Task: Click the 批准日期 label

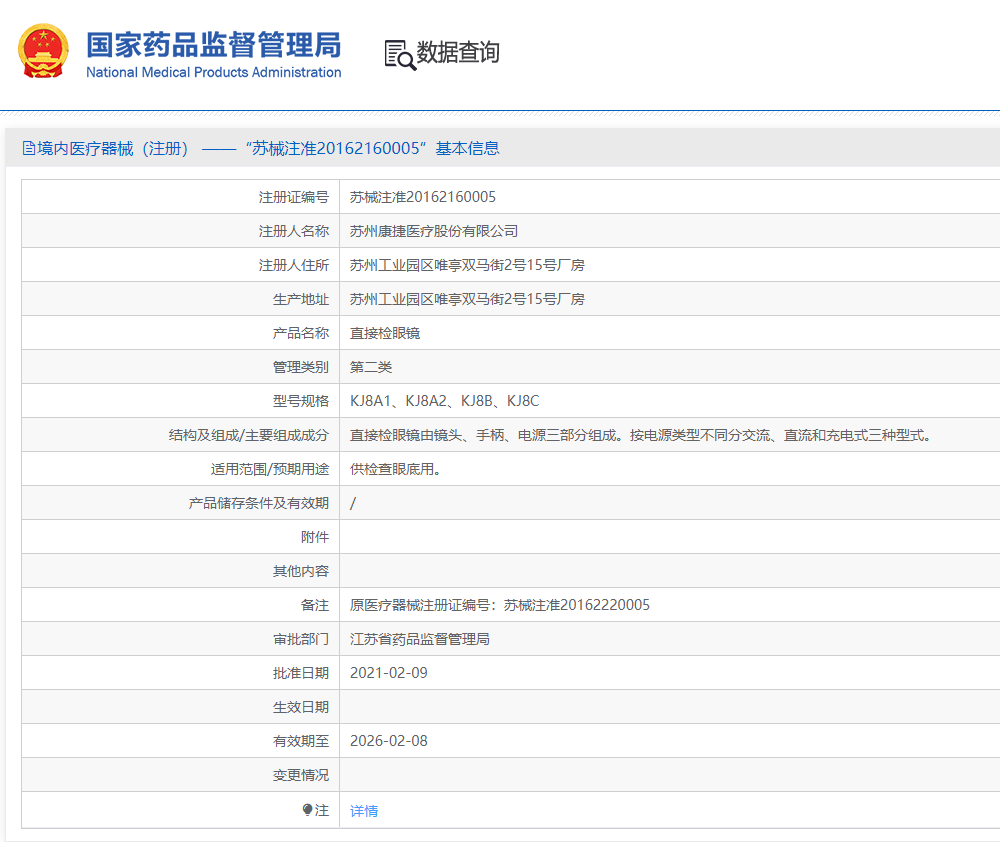Action: click(300, 673)
